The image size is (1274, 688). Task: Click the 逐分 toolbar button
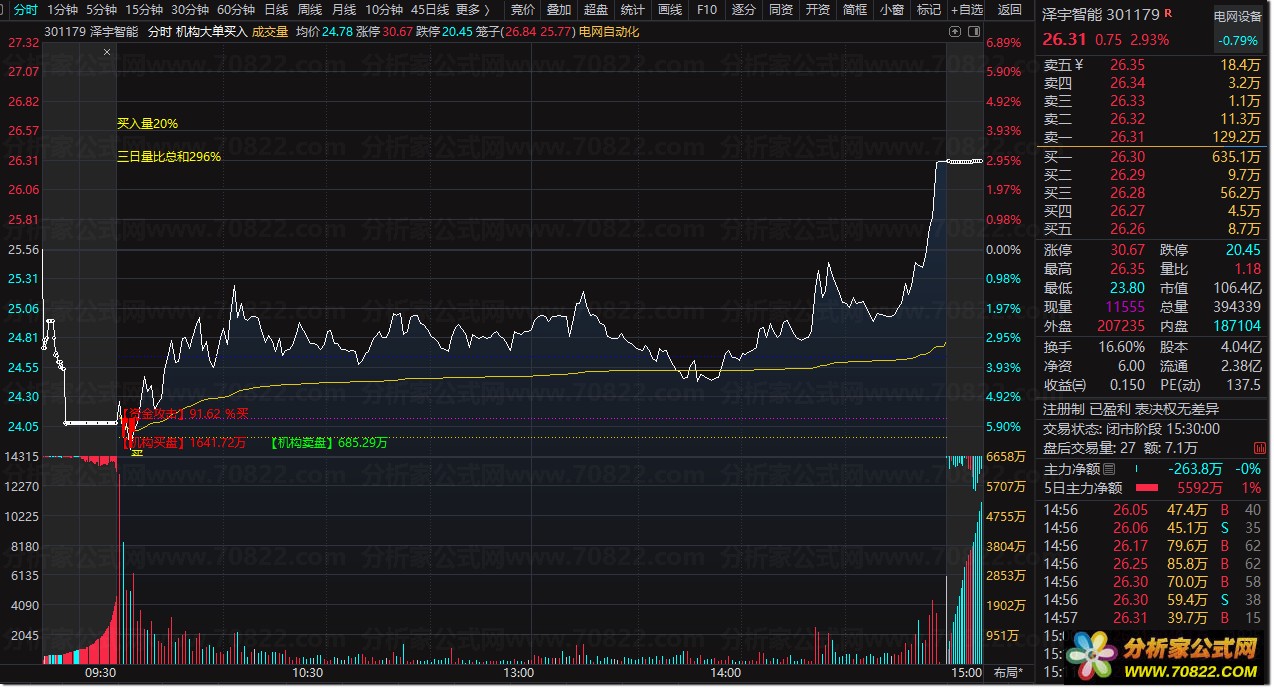point(744,10)
